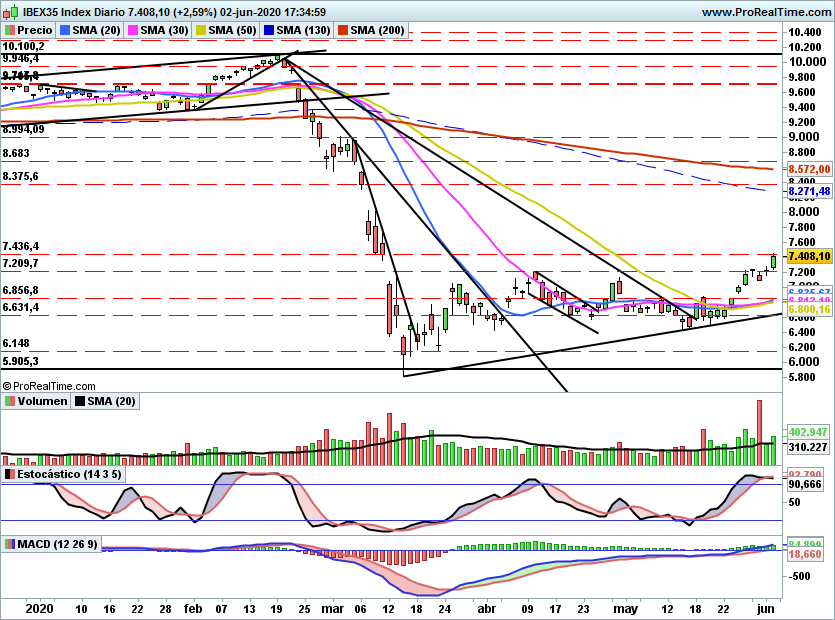Click the 8.000 price axis value

pos(804,212)
